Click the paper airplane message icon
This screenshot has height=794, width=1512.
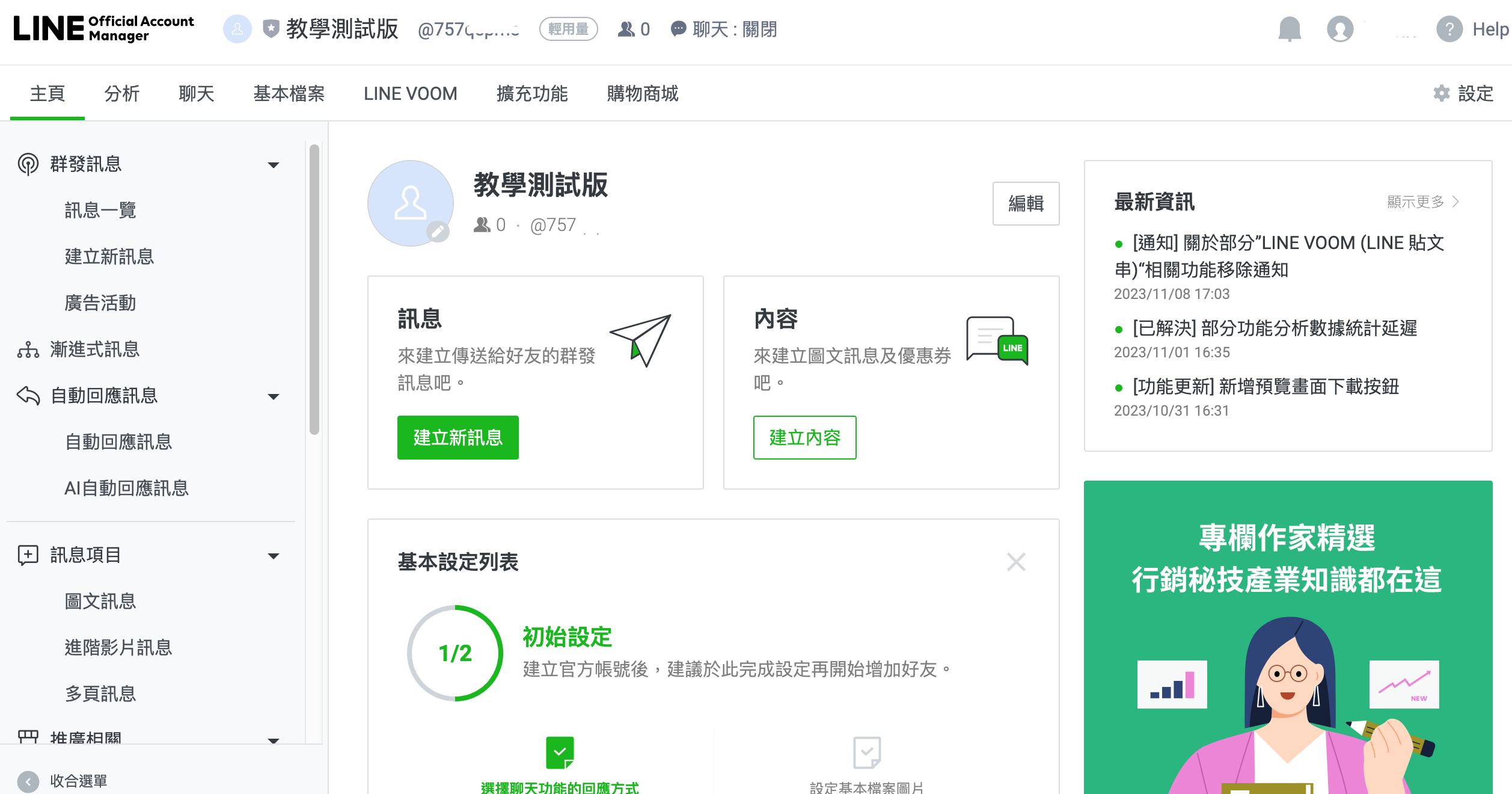point(641,340)
